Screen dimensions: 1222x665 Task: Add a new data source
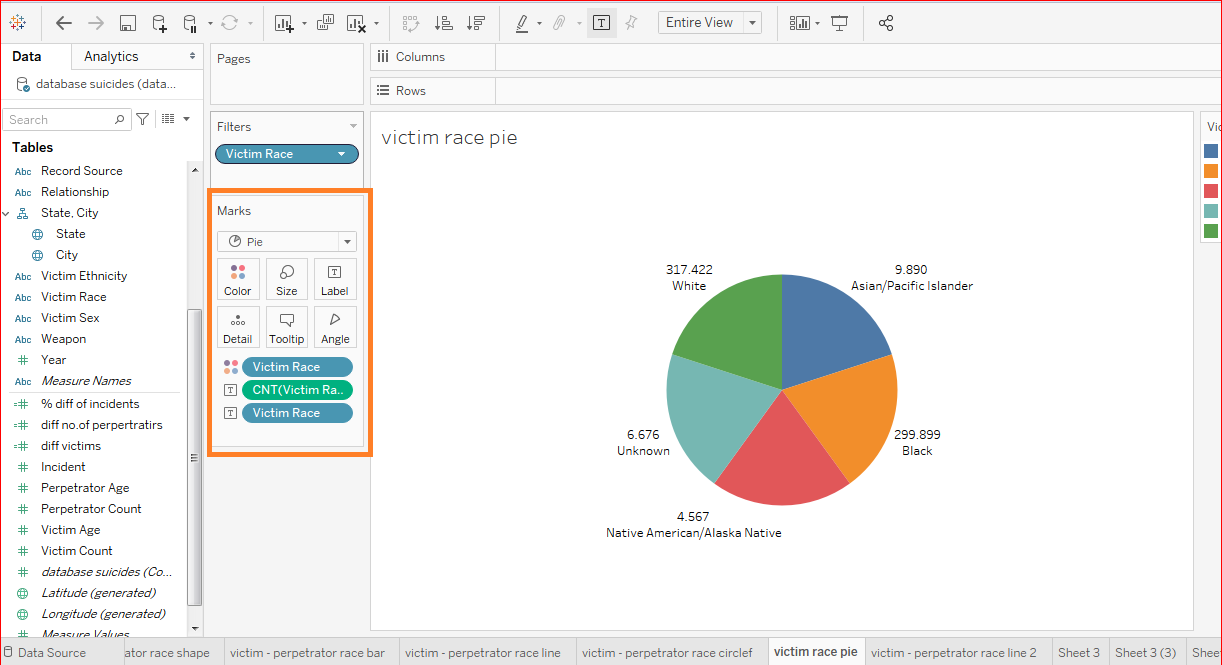(159, 22)
